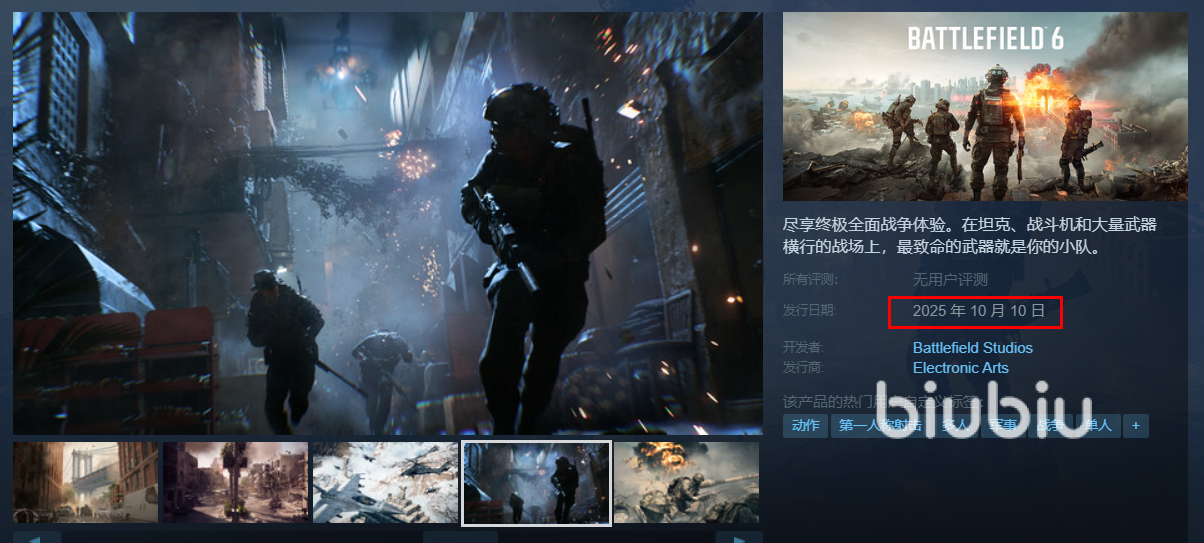Select the 单人 tag
This screenshot has width=1204, height=543.
[x=1098, y=426]
